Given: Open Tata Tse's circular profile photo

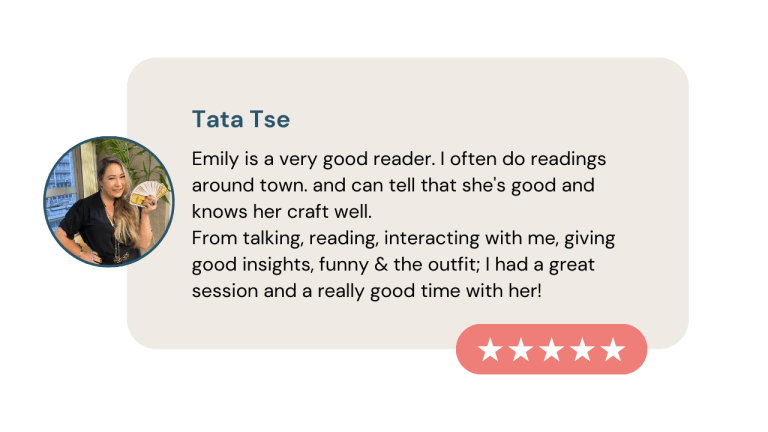Looking at the screenshot, I should point(108,202).
